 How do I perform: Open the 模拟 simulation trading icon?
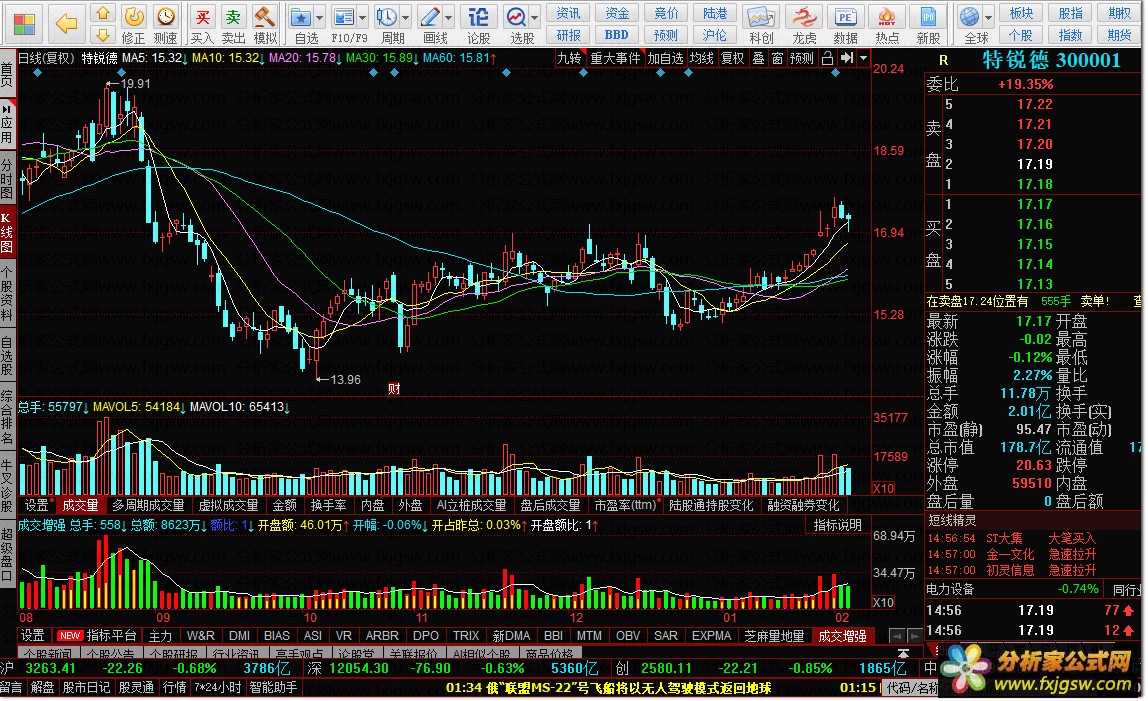coord(265,23)
